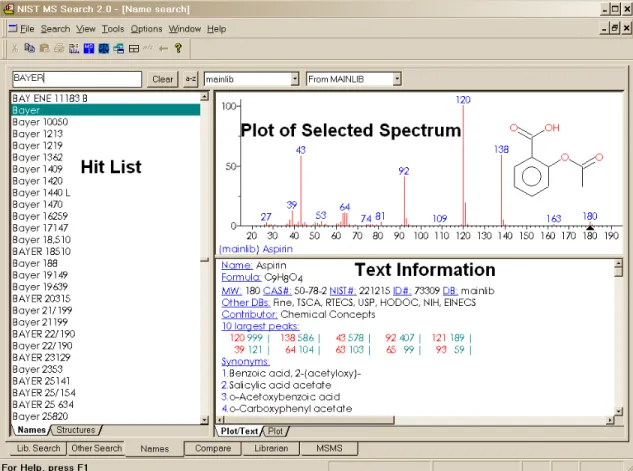The width and height of the screenshot is (633, 471).
Task: Open the View menu
Action: (x=86, y=29)
